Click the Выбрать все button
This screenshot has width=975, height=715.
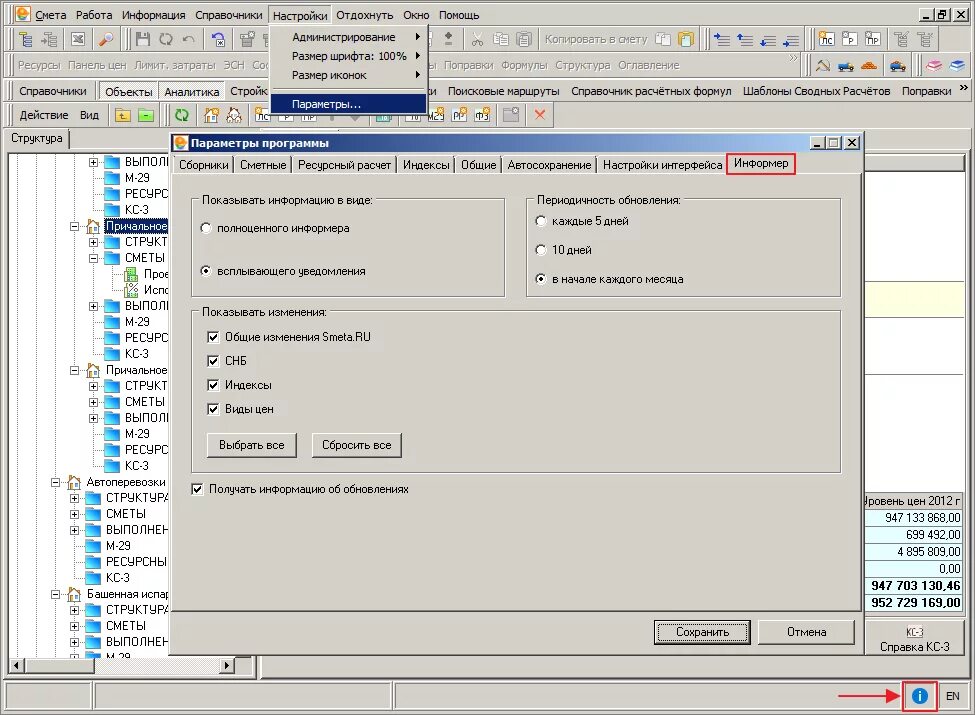coord(251,445)
